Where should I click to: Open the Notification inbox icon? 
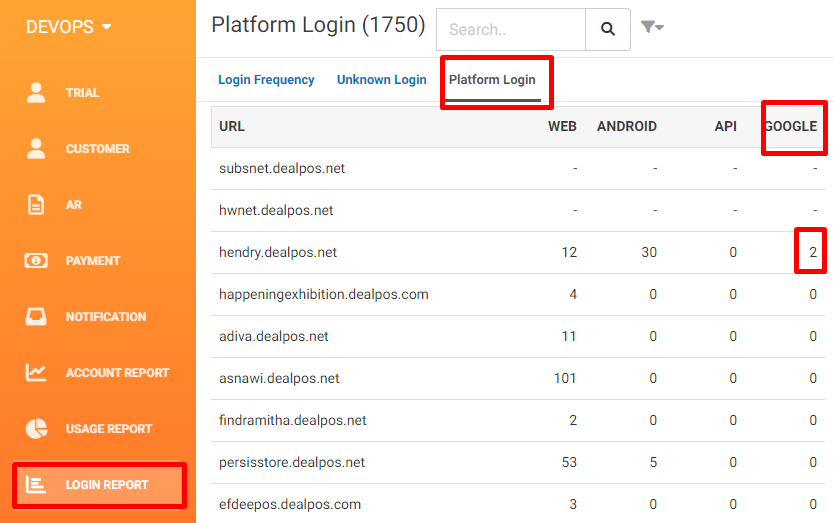[x=36, y=317]
